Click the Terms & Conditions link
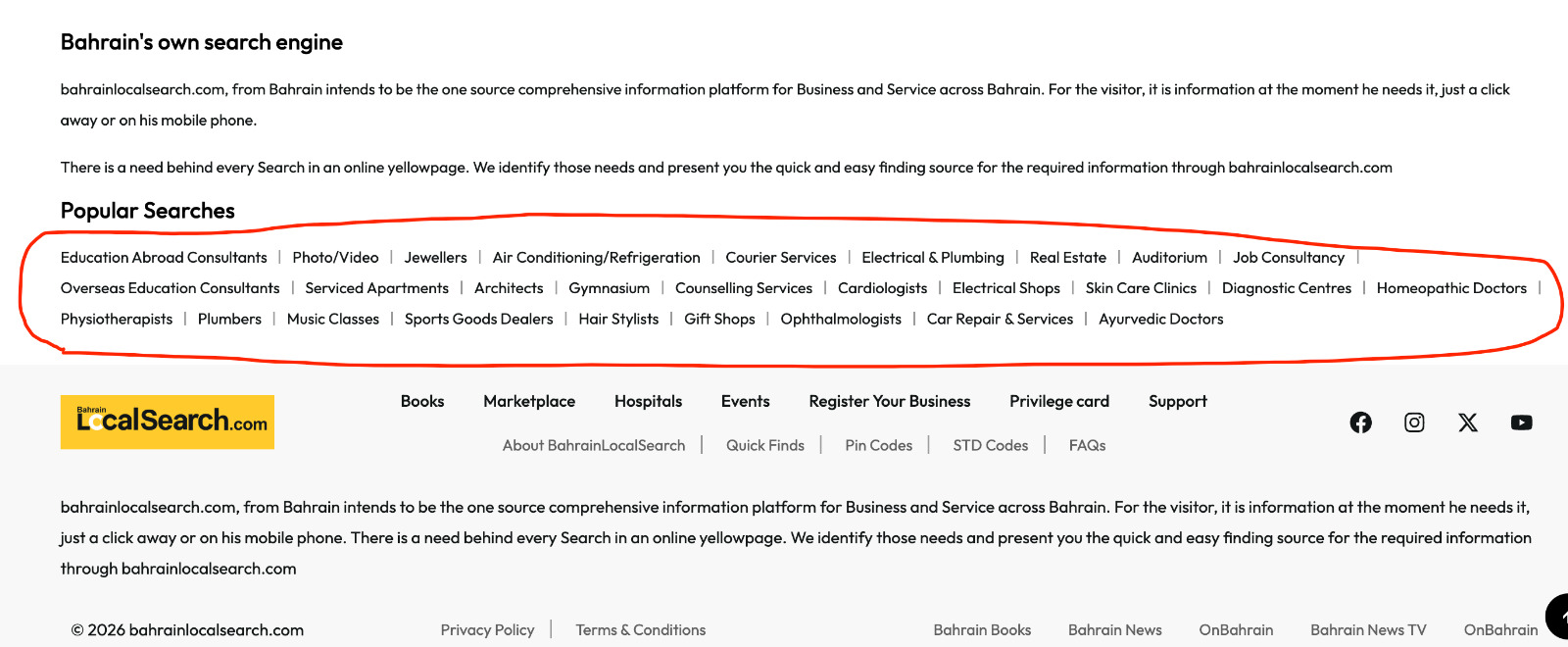Image resolution: width=1568 pixels, height=647 pixels. coord(641,630)
